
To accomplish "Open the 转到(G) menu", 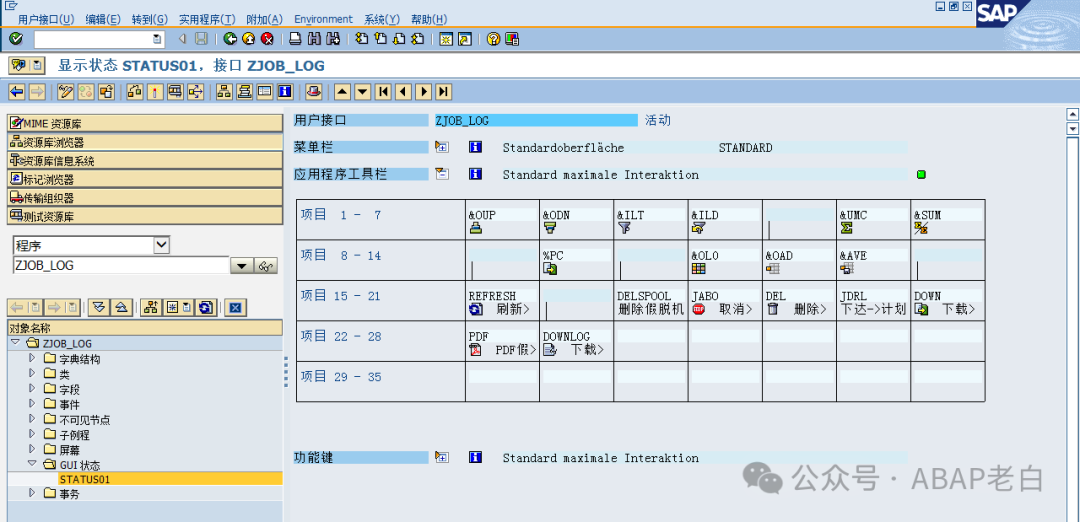I will [149, 19].
